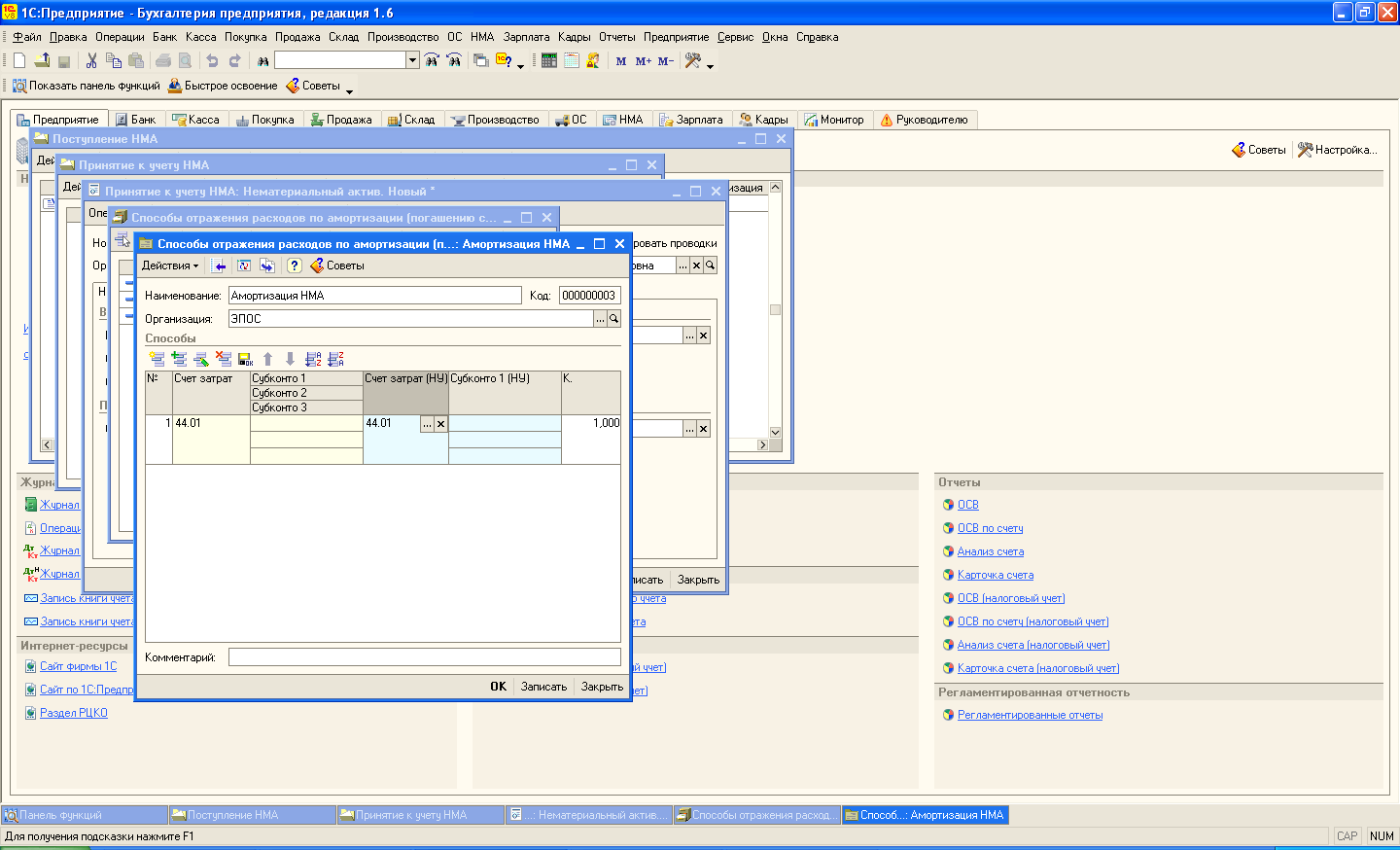Viewport: 1400px width, 850px height.
Task: Switch to the Монитор tab
Action: [834, 120]
